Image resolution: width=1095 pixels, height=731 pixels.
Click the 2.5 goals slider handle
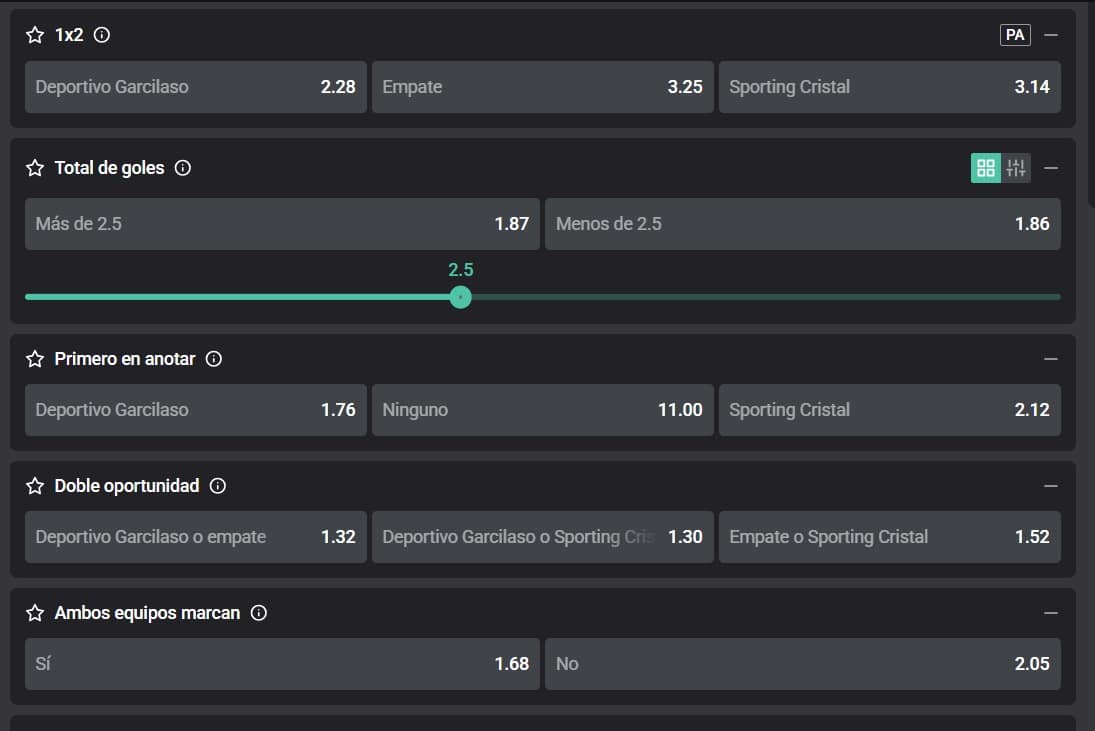(x=460, y=297)
